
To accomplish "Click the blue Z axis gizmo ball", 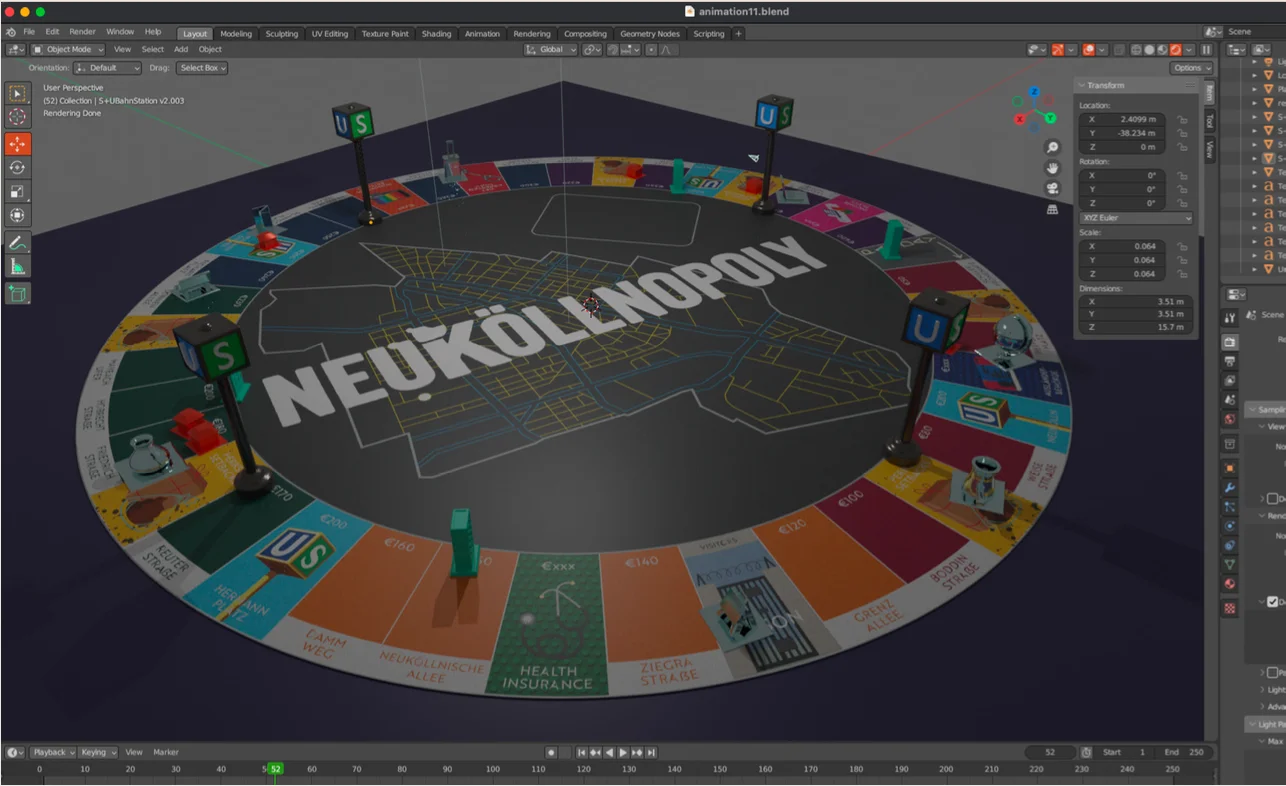I will [1035, 93].
